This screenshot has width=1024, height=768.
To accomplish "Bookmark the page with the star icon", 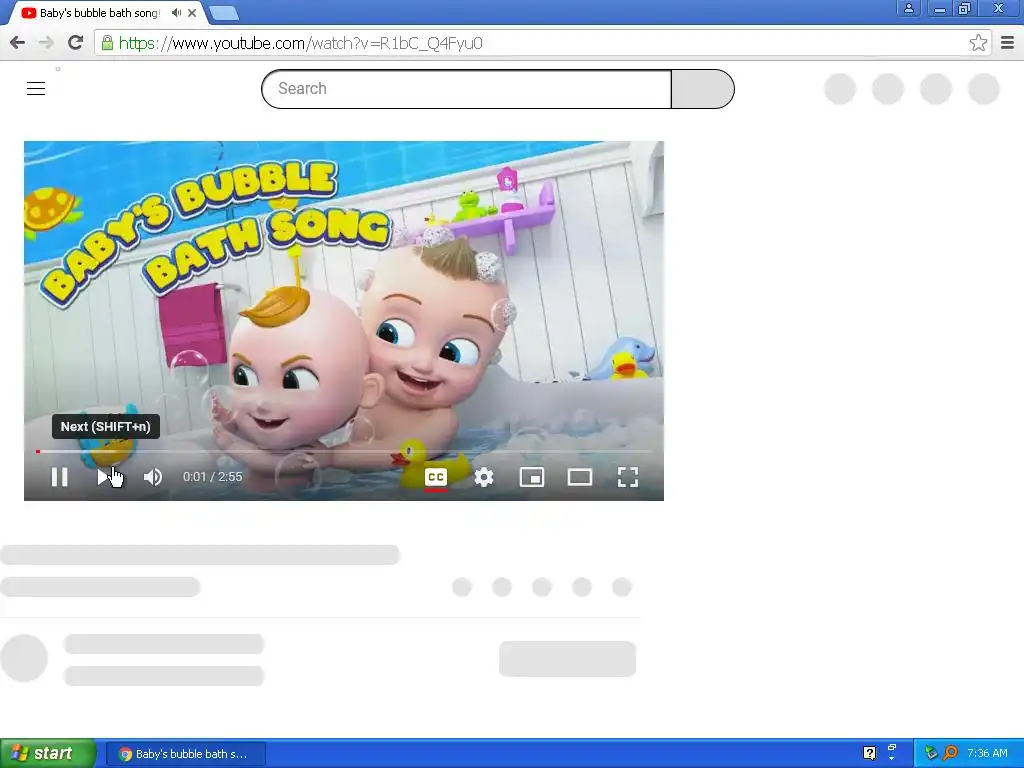I will (978, 43).
